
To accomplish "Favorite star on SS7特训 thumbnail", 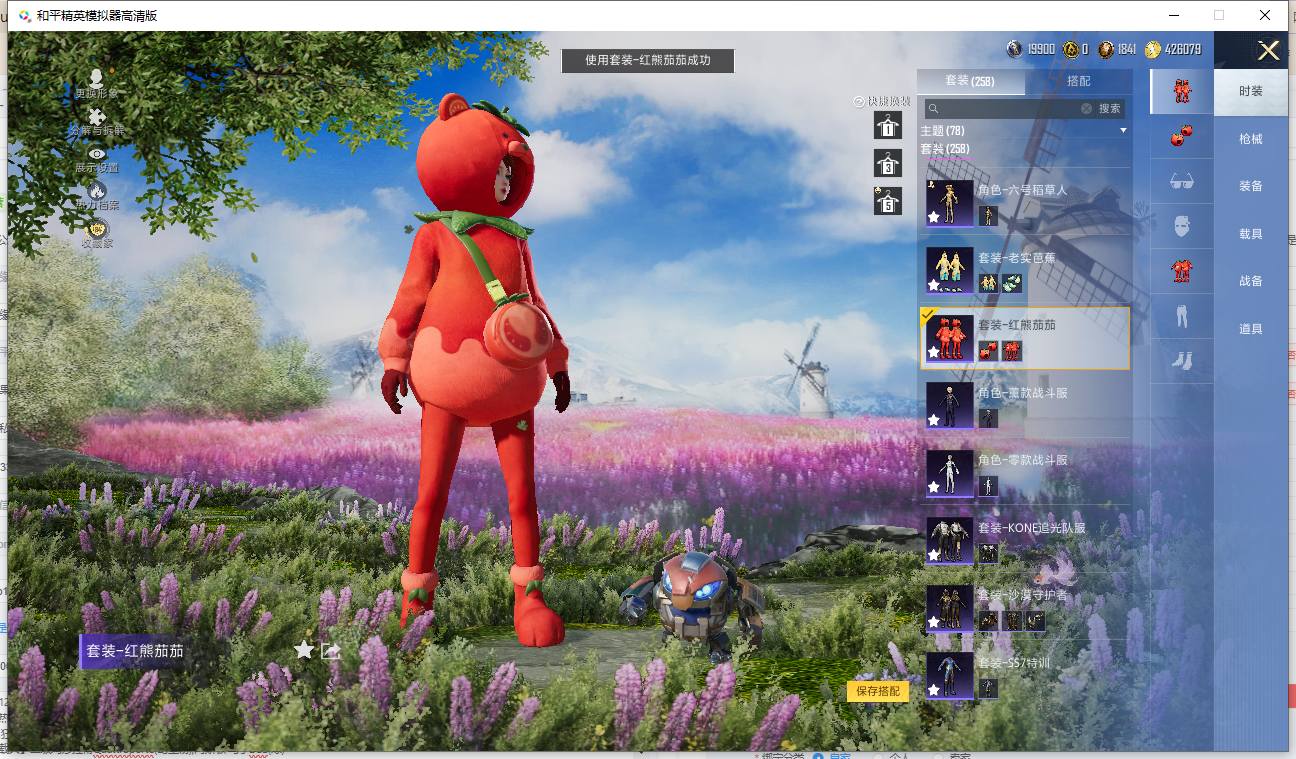I will (x=934, y=689).
